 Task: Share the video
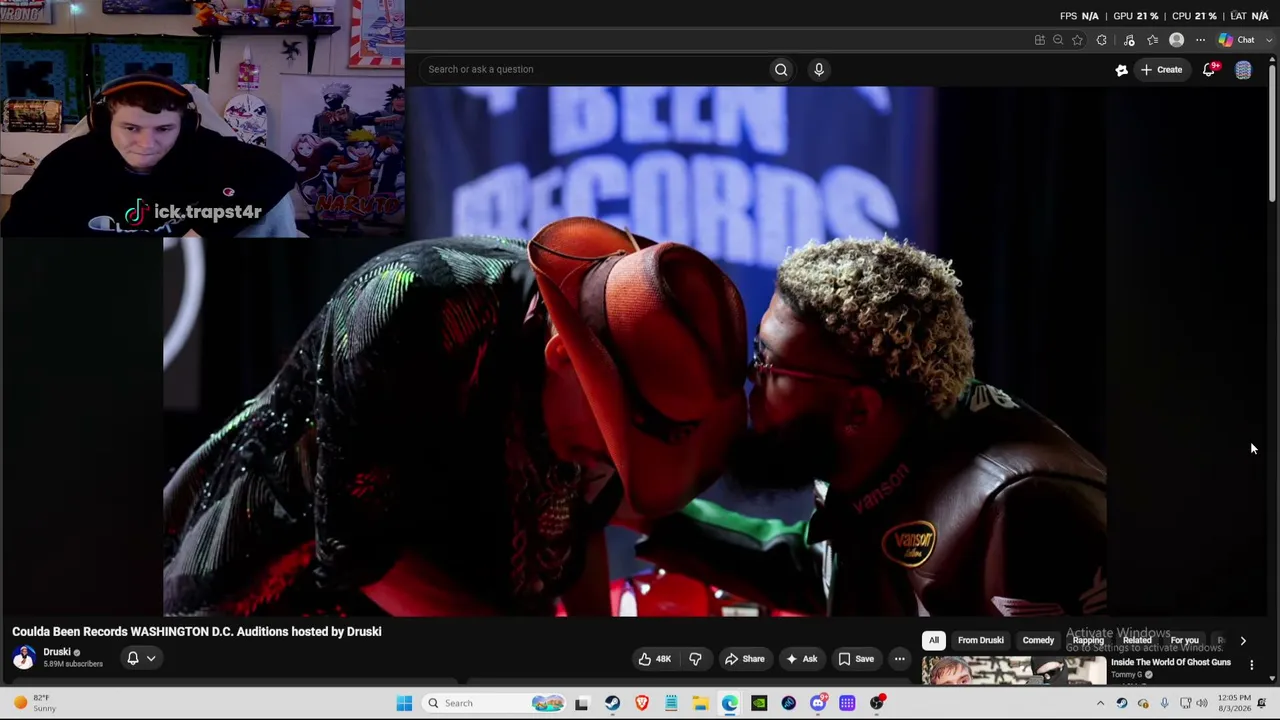coord(744,659)
